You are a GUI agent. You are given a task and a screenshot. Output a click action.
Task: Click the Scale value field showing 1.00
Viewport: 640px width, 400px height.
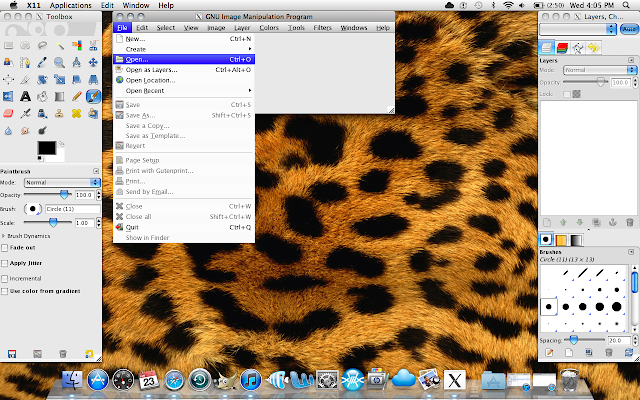click(x=85, y=223)
